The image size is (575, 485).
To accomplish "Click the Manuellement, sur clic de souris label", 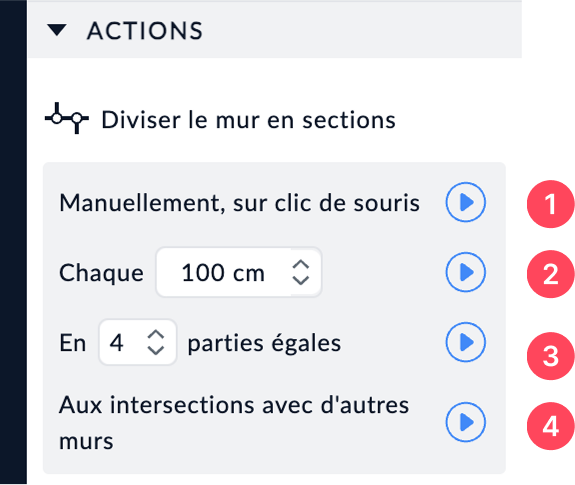I will point(239,203).
